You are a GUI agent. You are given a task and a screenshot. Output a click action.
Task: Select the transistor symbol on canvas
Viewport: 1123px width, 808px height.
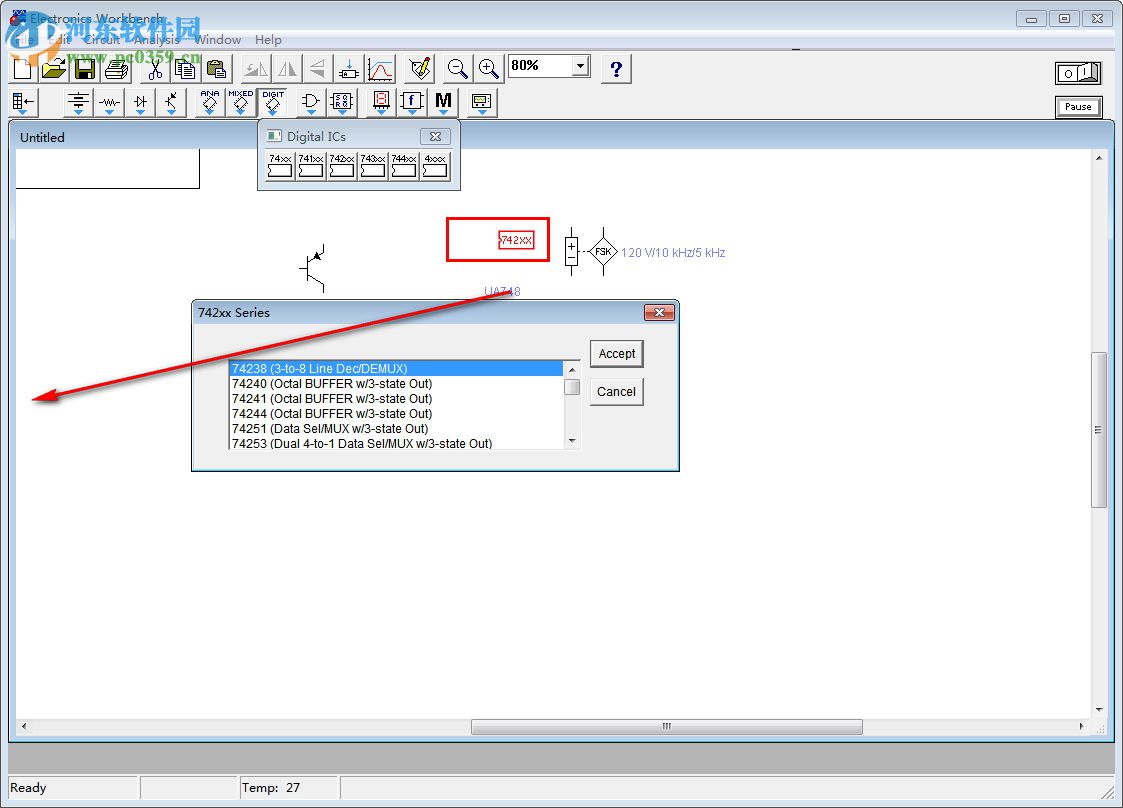click(314, 269)
